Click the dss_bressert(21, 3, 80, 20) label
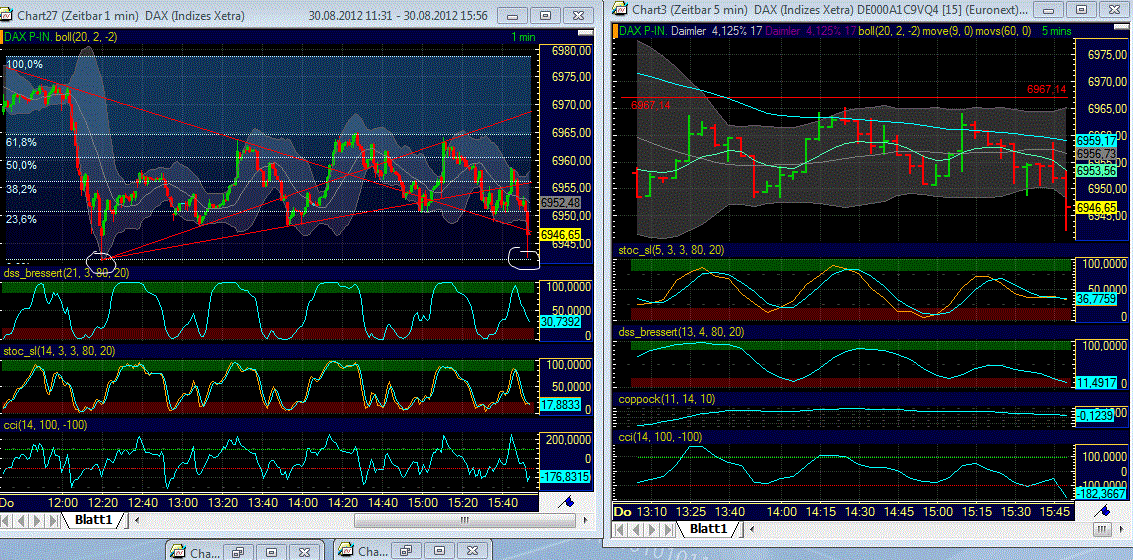Screen dimensions: 1133x560 coord(66,272)
